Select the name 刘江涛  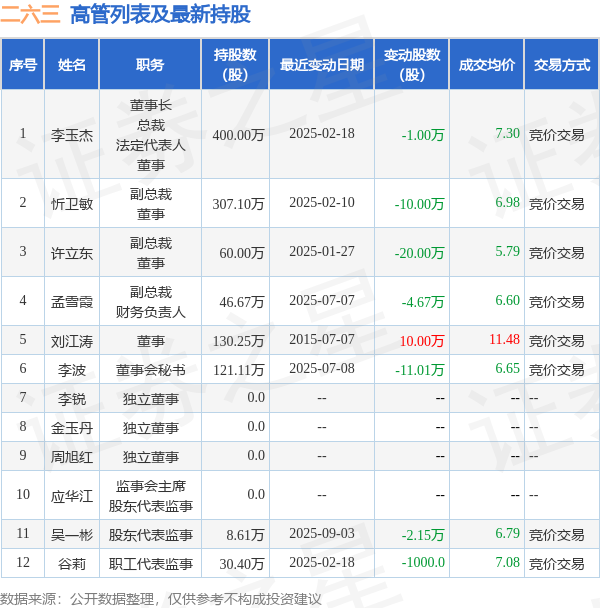pyautogui.click(x=72, y=341)
